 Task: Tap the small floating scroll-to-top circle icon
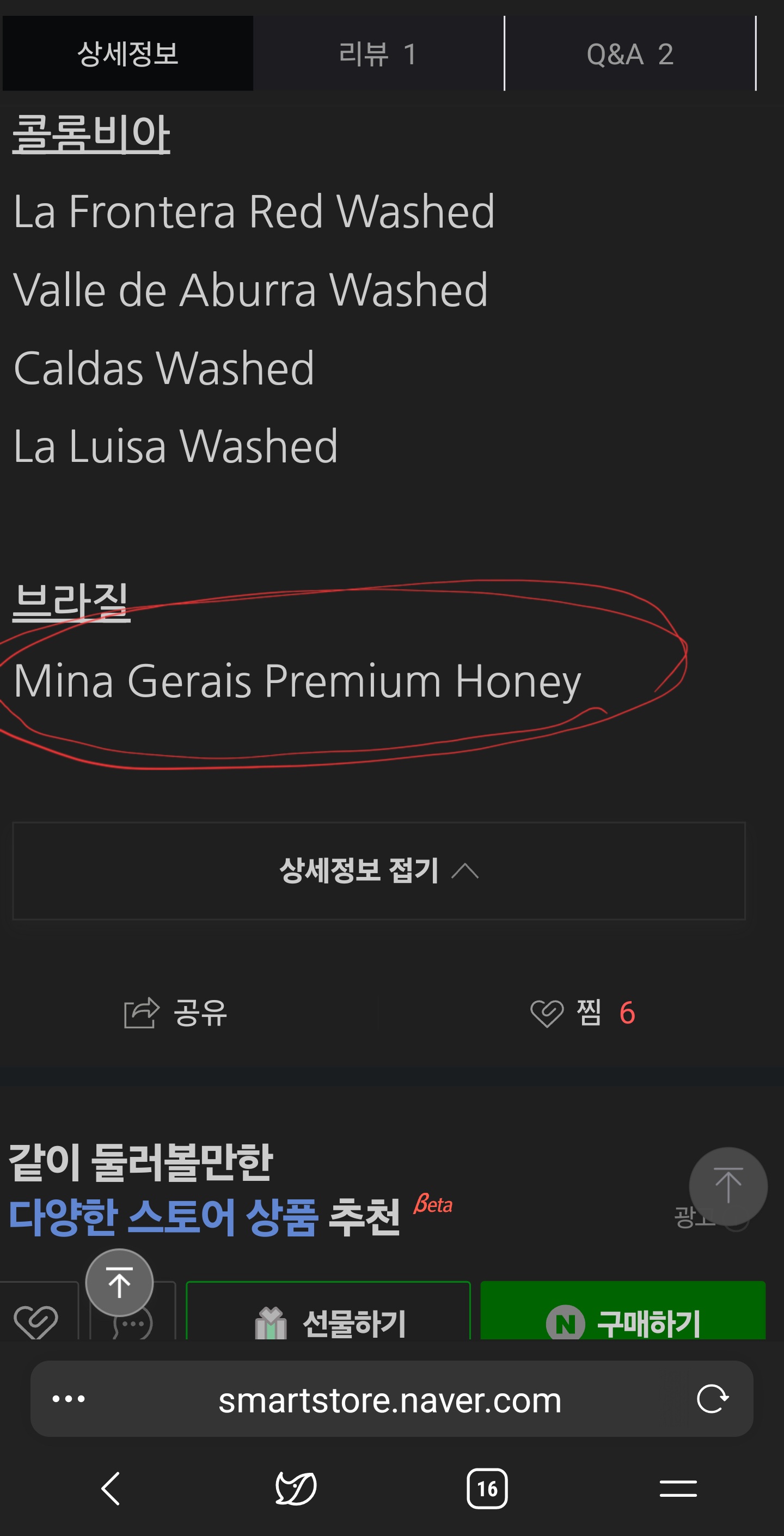pyautogui.click(x=119, y=1282)
